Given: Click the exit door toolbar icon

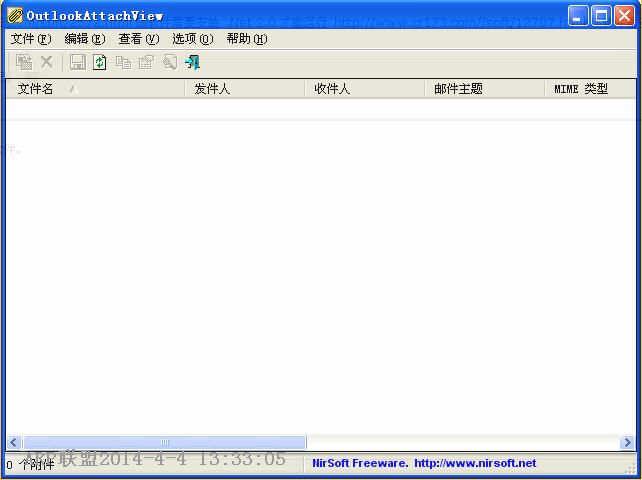Looking at the screenshot, I should [192, 62].
